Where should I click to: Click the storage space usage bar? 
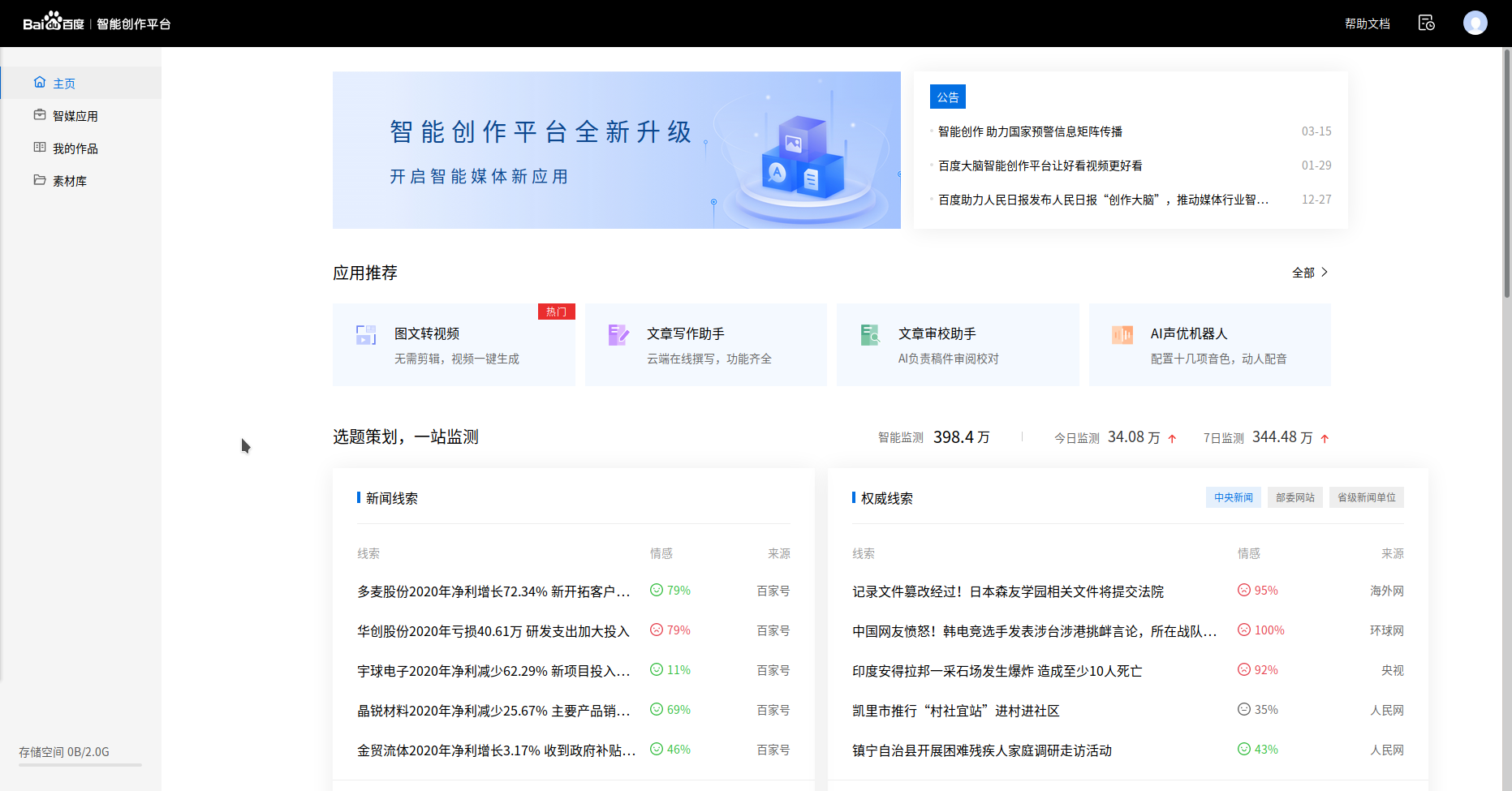click(x=80, y=764)
